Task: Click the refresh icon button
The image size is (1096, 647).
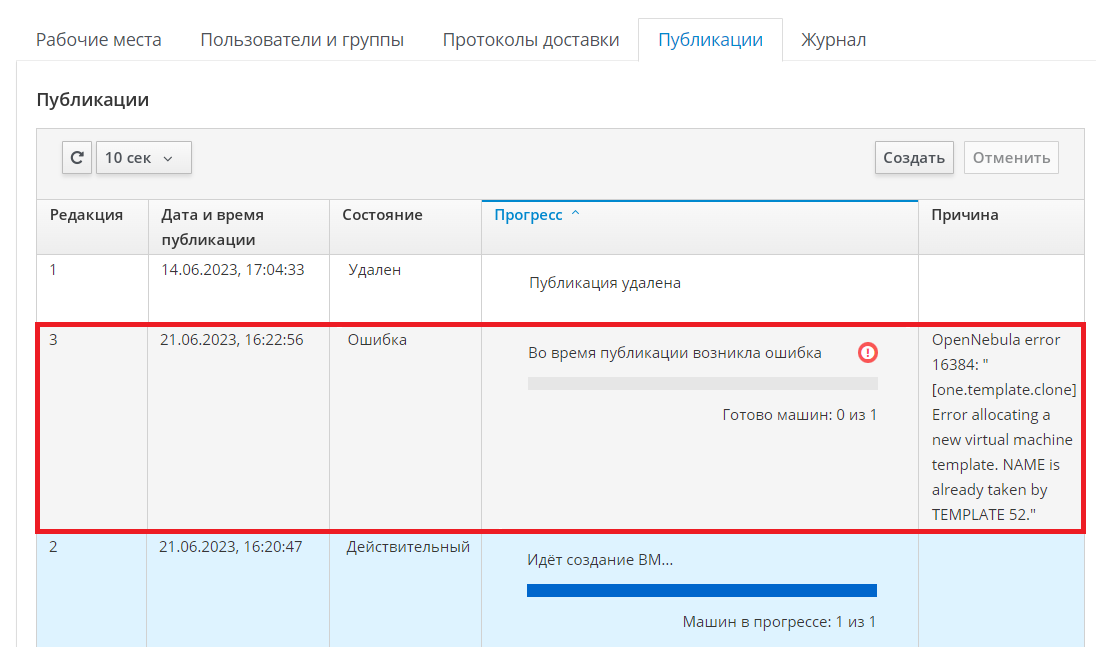Action: coord(77,158)
